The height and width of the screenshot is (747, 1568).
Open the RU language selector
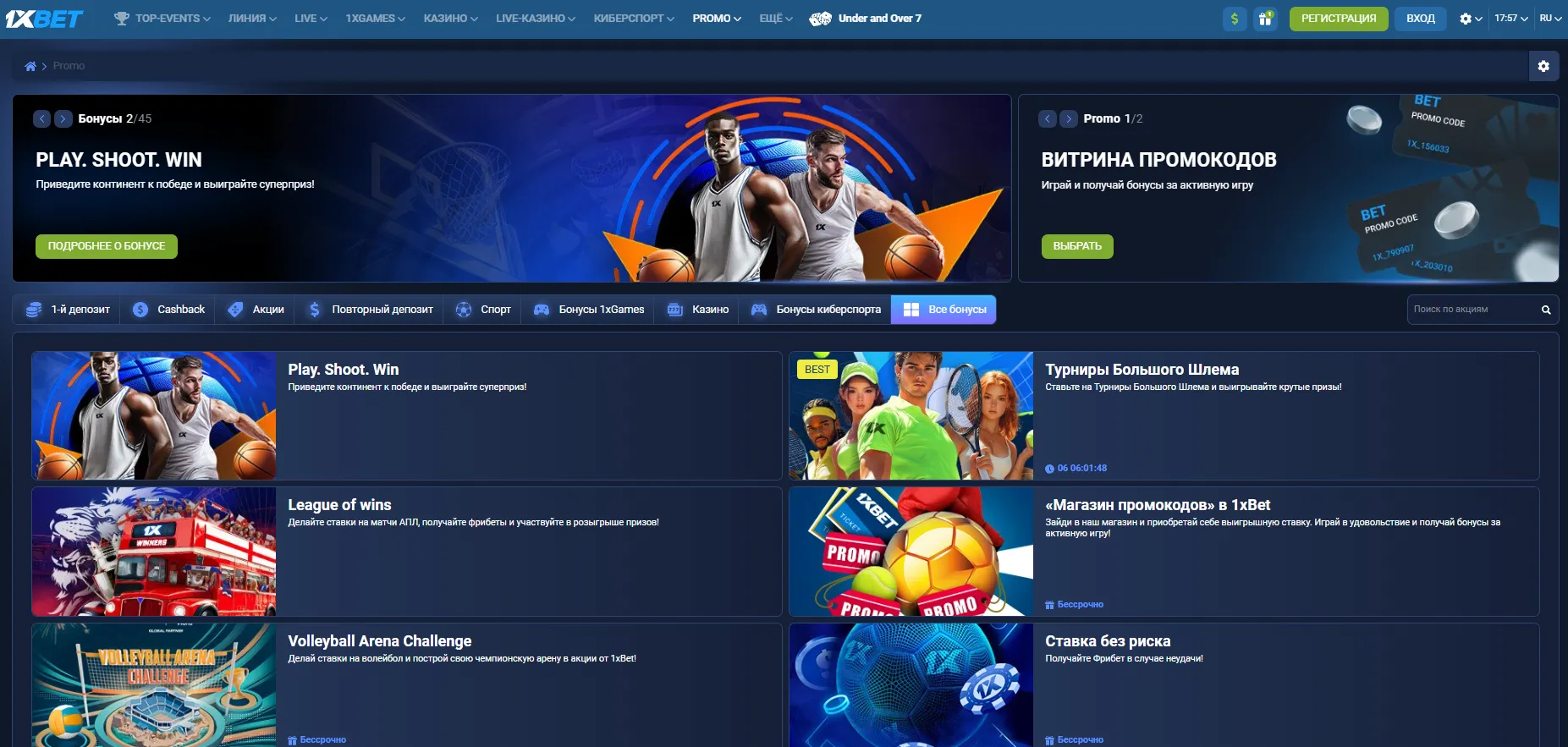click(1550, 19)
